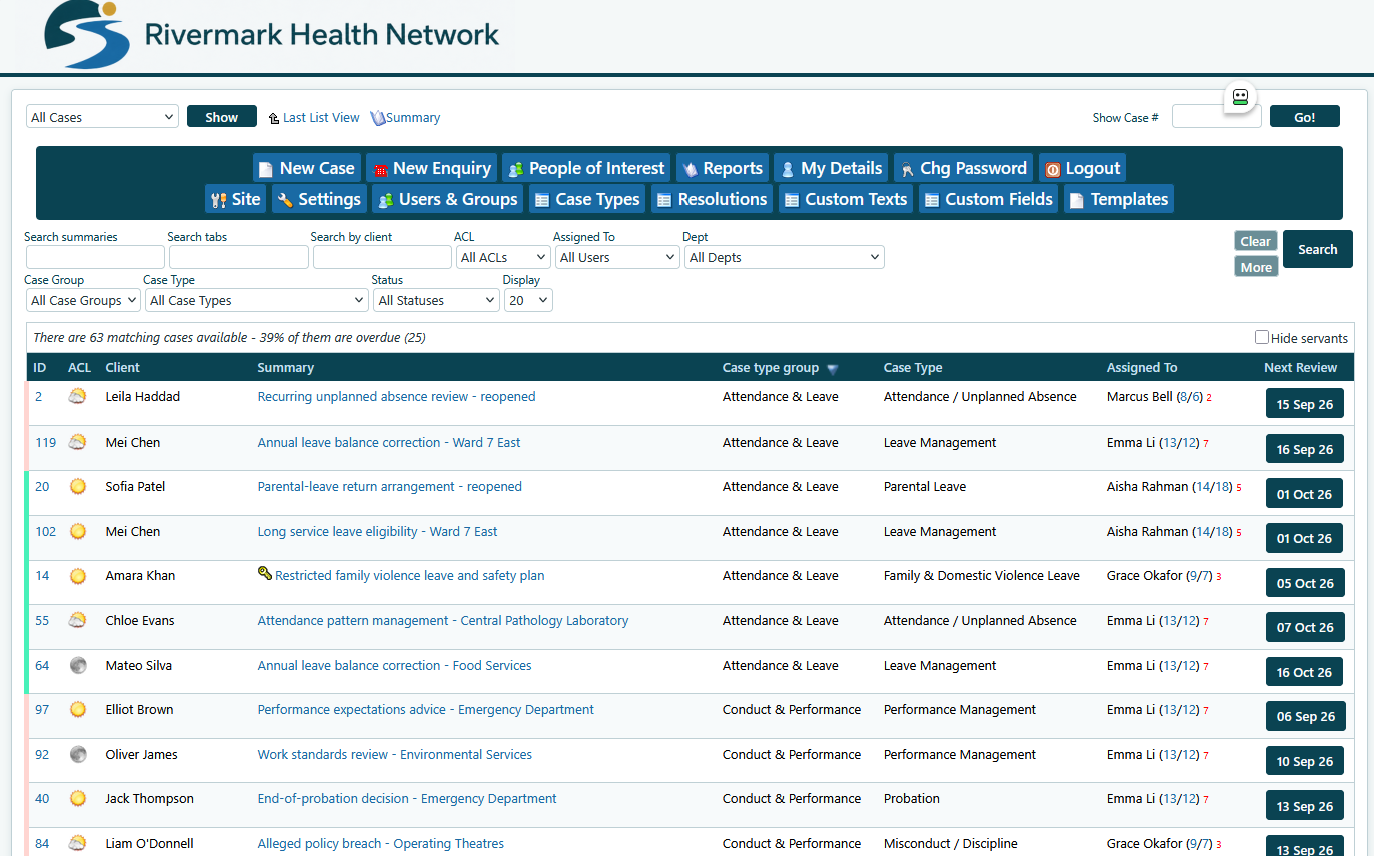The image size is (1374, 856).
Task: Click the sun ACL icon for Sofia Patel
Action: click(77, 487)
